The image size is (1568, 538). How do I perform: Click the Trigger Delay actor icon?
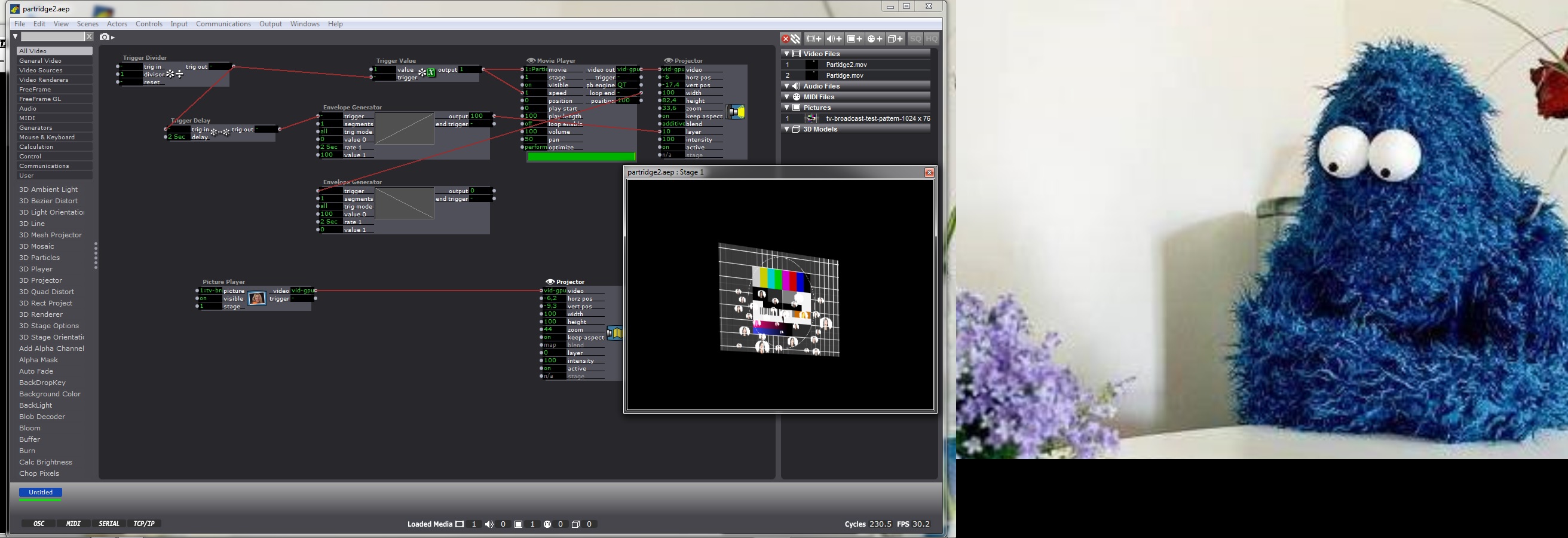[220, 132]
